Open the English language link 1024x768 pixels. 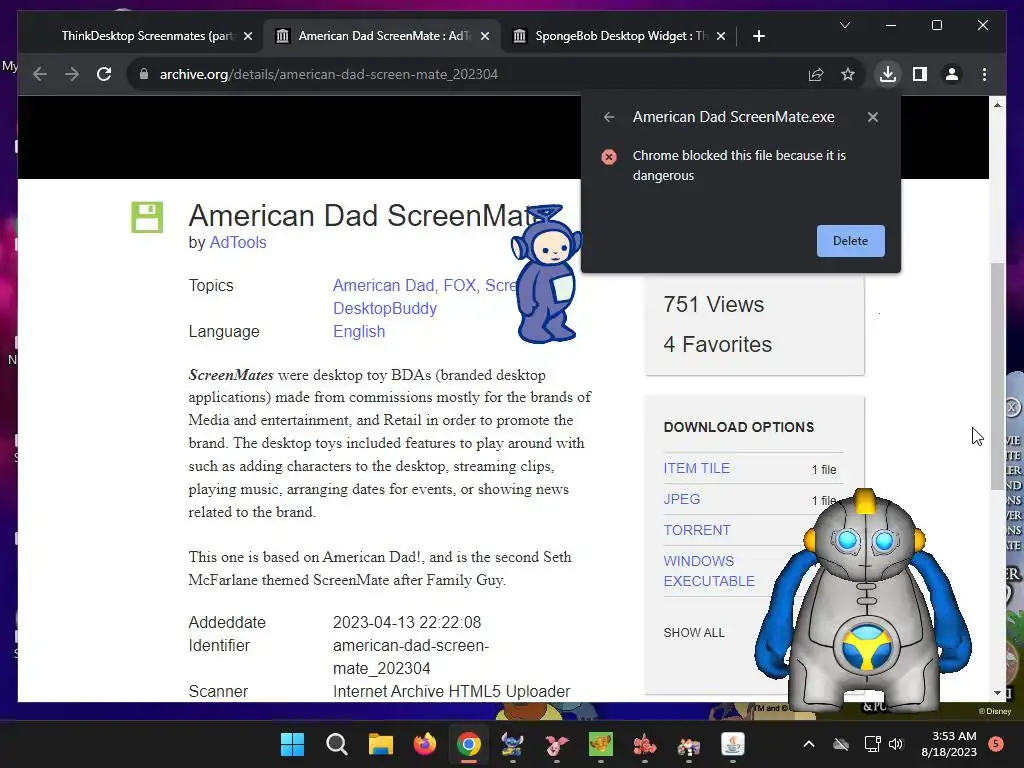pyautogui.click(x=359, y=331)
